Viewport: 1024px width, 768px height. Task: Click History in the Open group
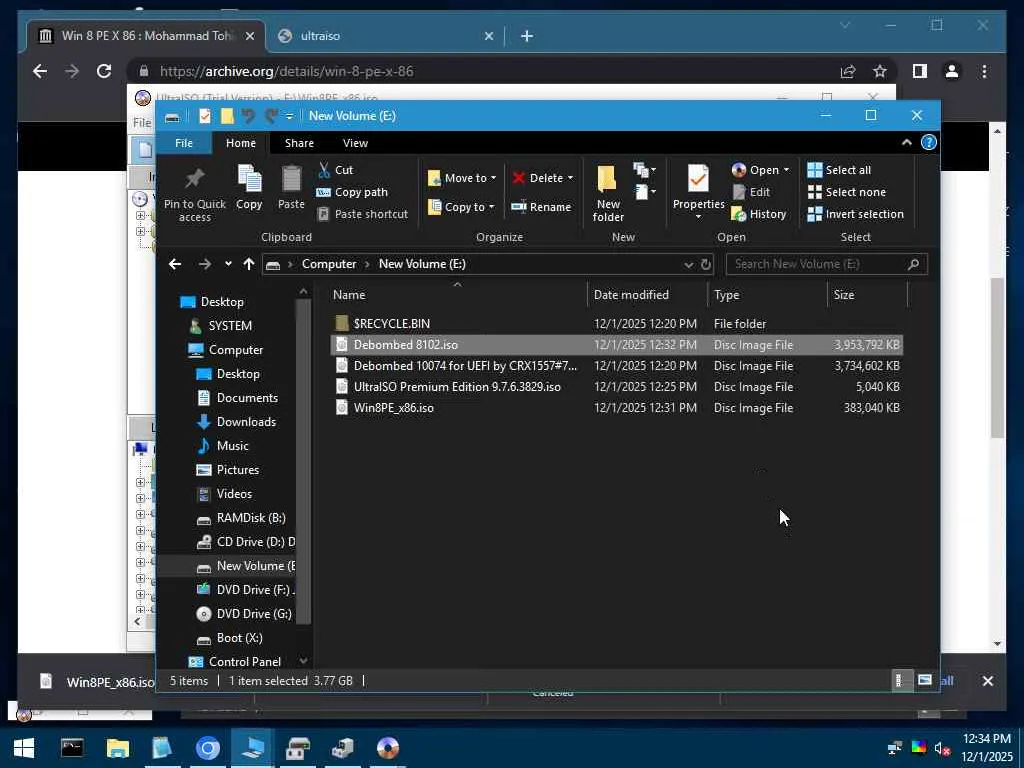point(759,214)
